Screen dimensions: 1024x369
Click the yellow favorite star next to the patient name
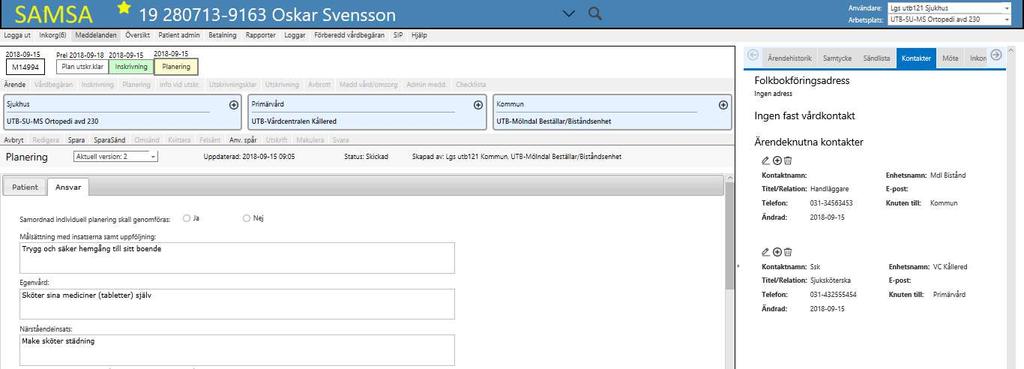coord(123,8)
